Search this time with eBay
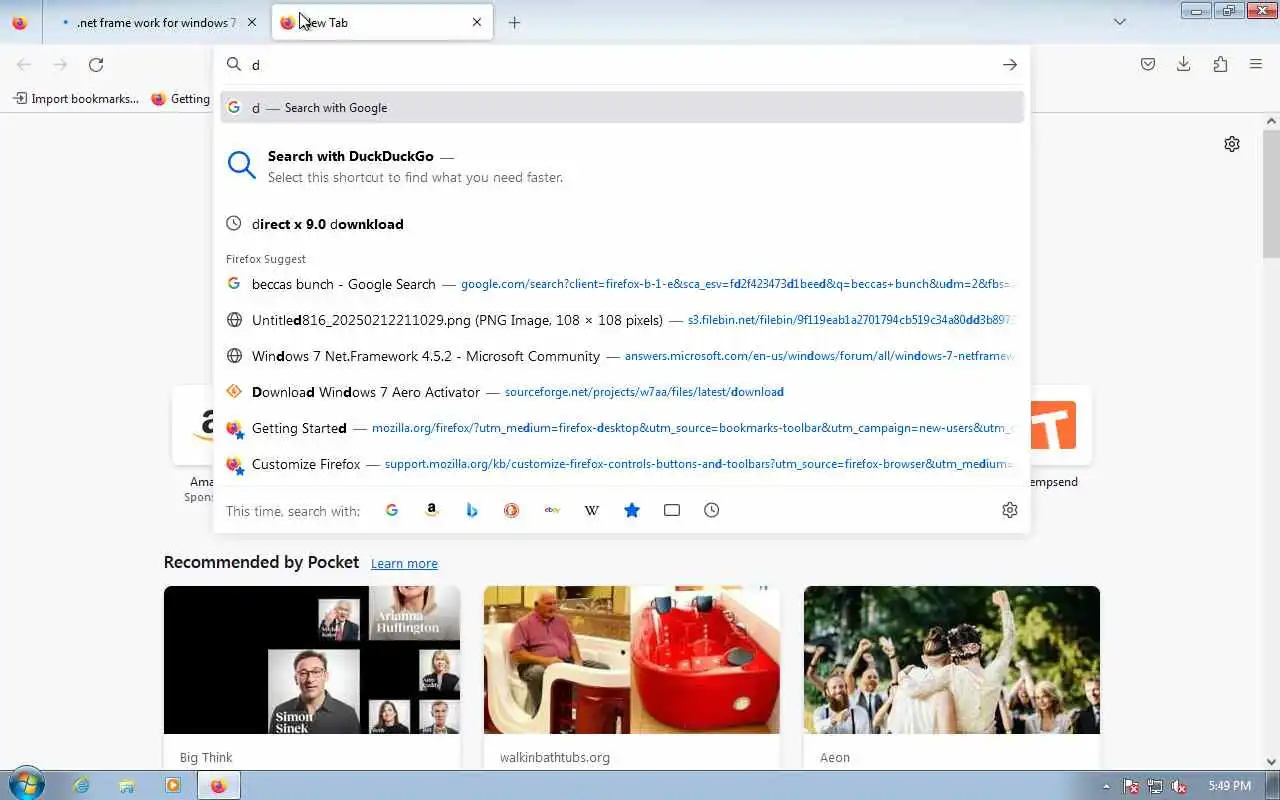This screenshot has width=1280, height=800. (x=552, y=510)
